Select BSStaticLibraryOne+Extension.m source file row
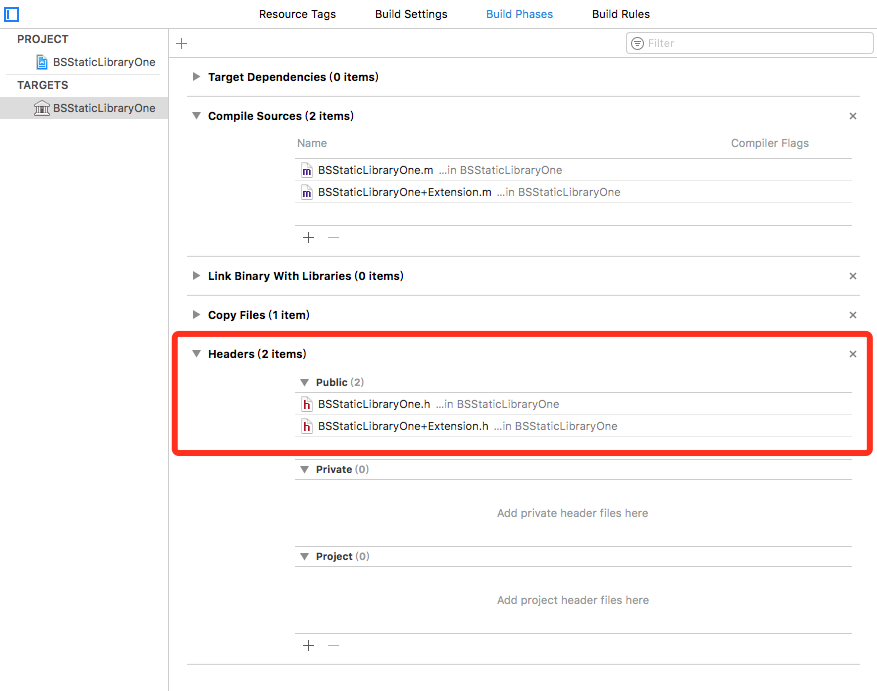Image resolution: width=877 pixels, height=691 pixels. coord(405,192)
